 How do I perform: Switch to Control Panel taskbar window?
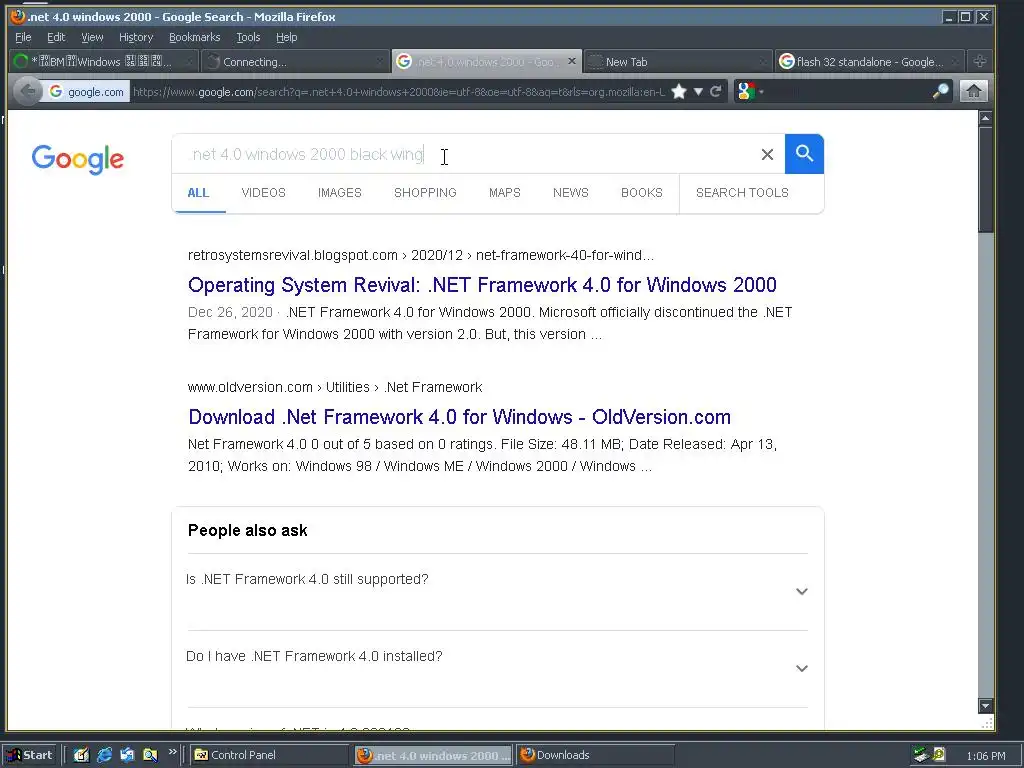click(x=269, y=755)
